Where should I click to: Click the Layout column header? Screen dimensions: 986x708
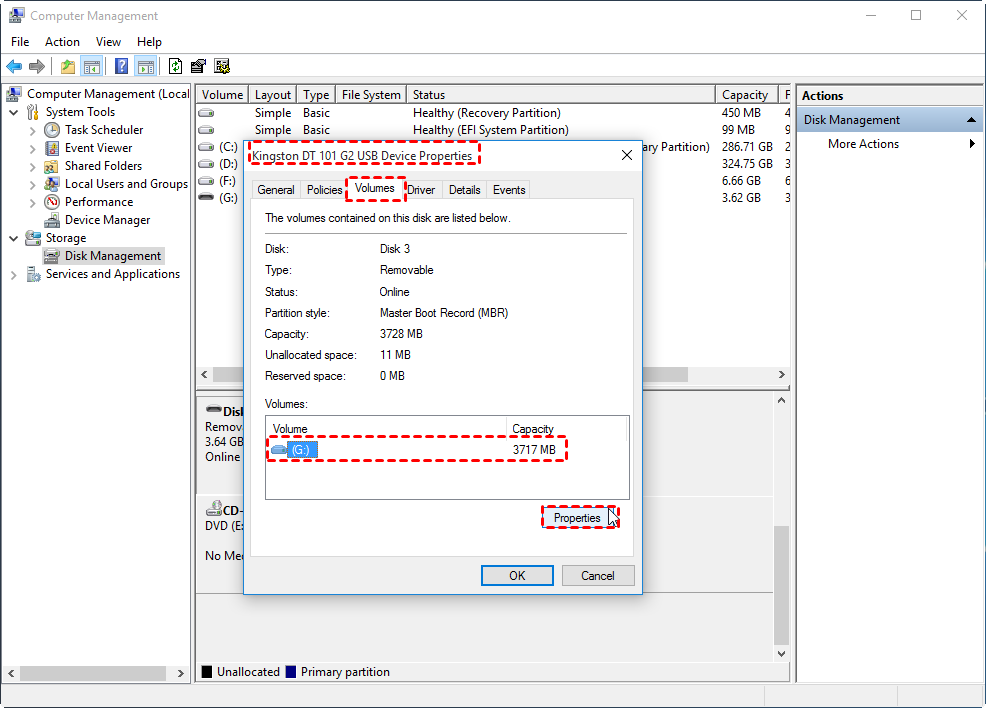[x=272, y=95]
